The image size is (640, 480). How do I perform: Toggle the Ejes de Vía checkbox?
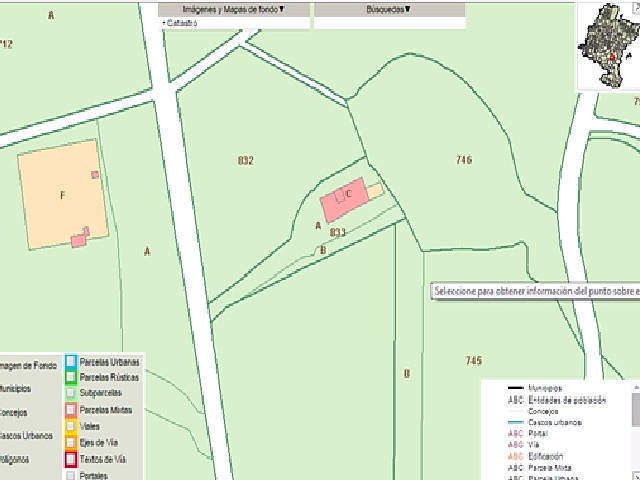(x=71, y=443)
